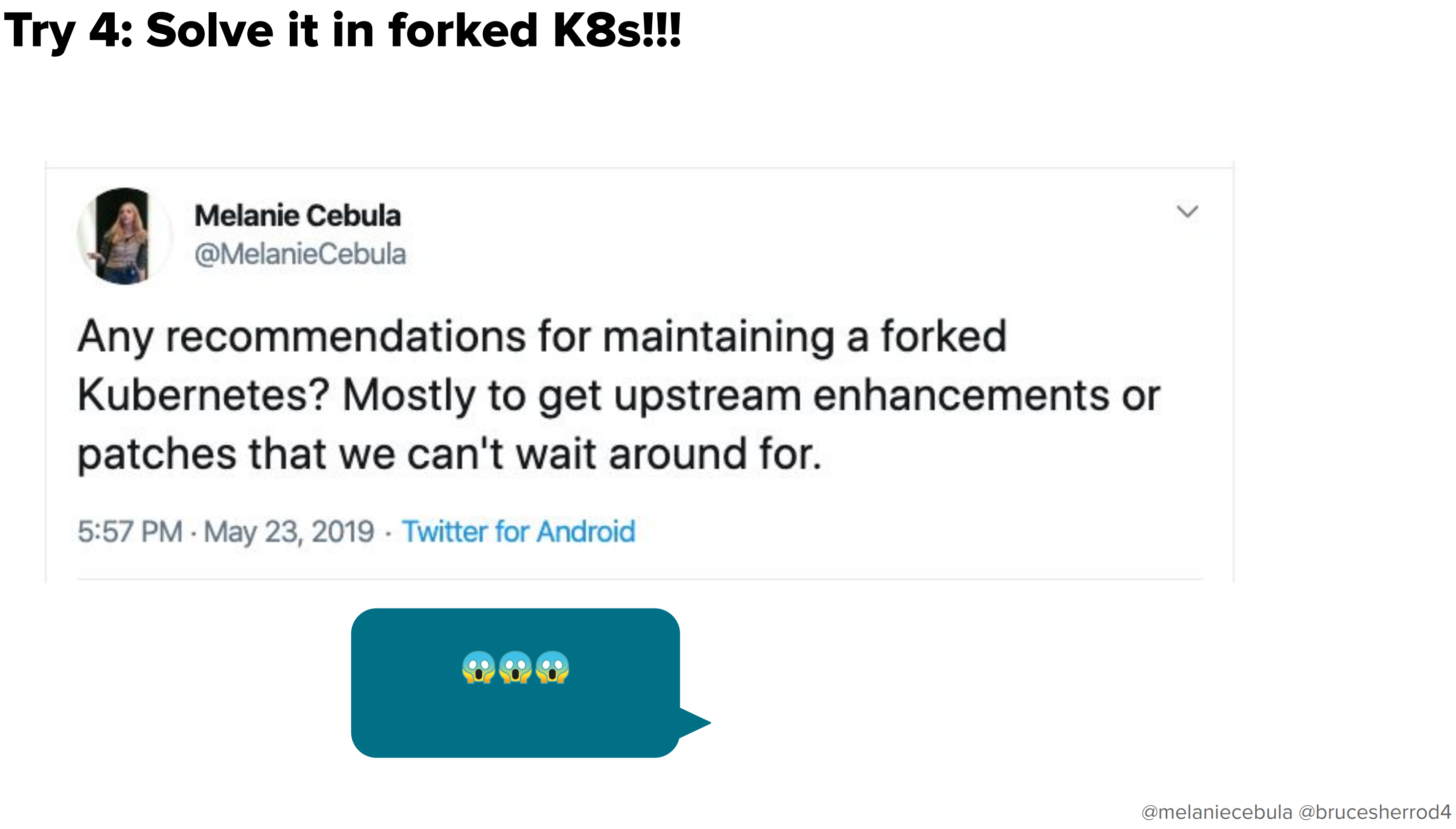This screenshot has height=829, width=1456.
Task: Open the "Twitter for Android" link
Action: (x=518, y=532)
